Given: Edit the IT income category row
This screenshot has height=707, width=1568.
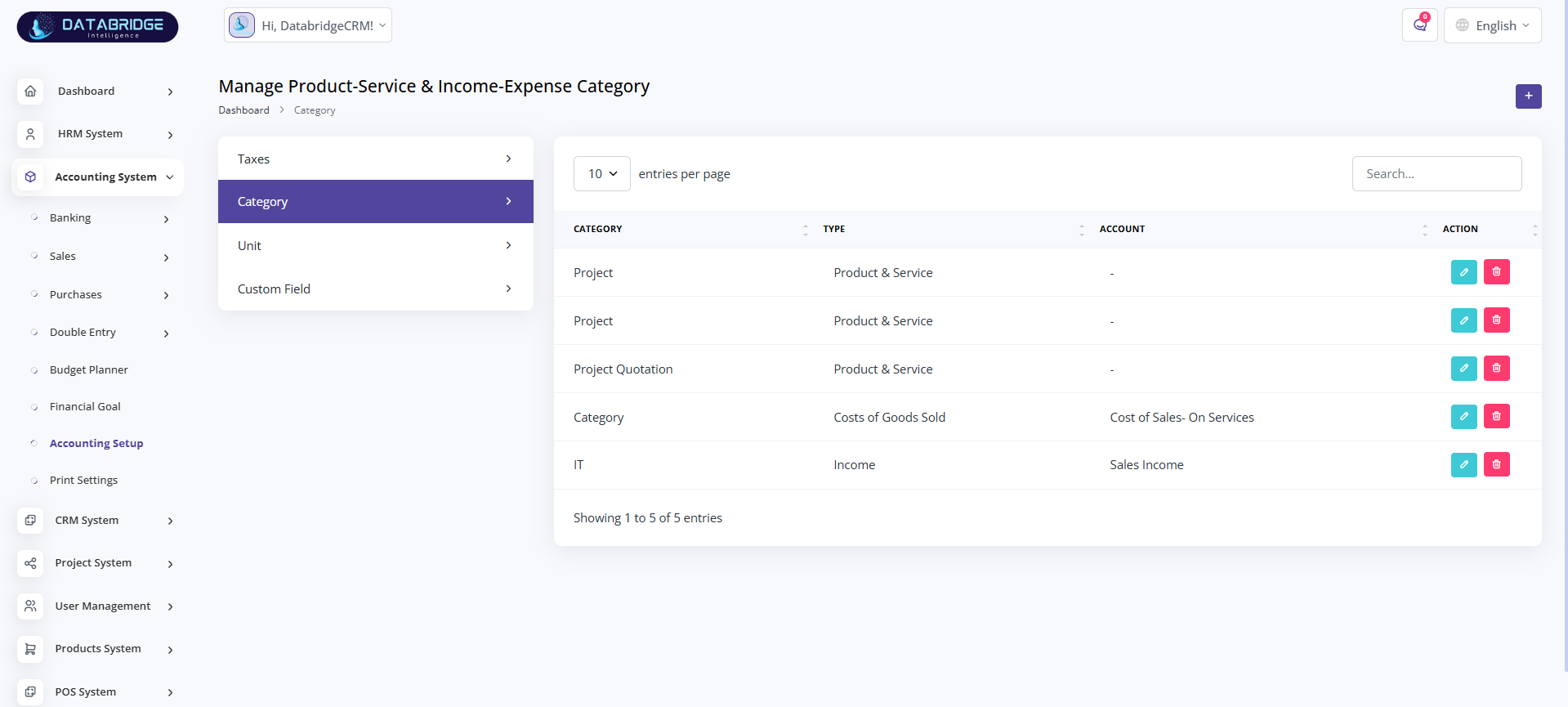Looking at the screenshot, I should [x=1463, y=465].
